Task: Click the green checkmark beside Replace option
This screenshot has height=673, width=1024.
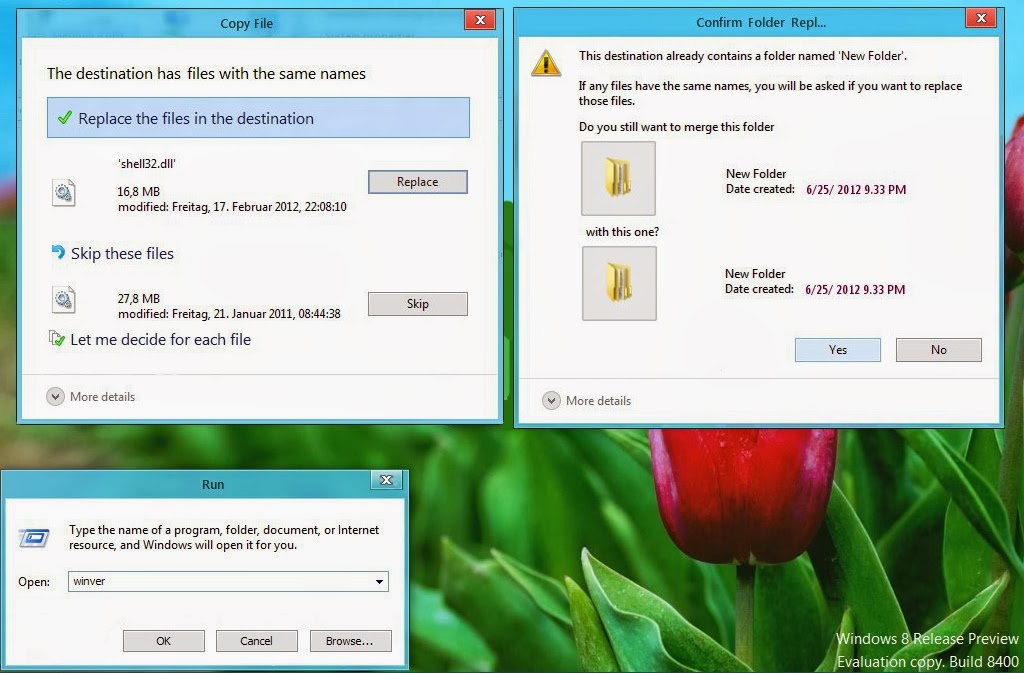Action: [67, 117]
